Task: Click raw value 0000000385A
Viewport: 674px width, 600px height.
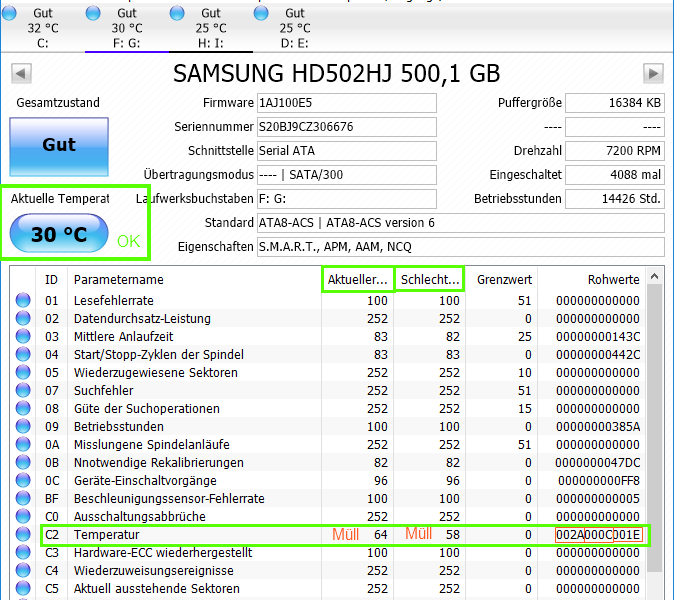Action: pos(598,427)
